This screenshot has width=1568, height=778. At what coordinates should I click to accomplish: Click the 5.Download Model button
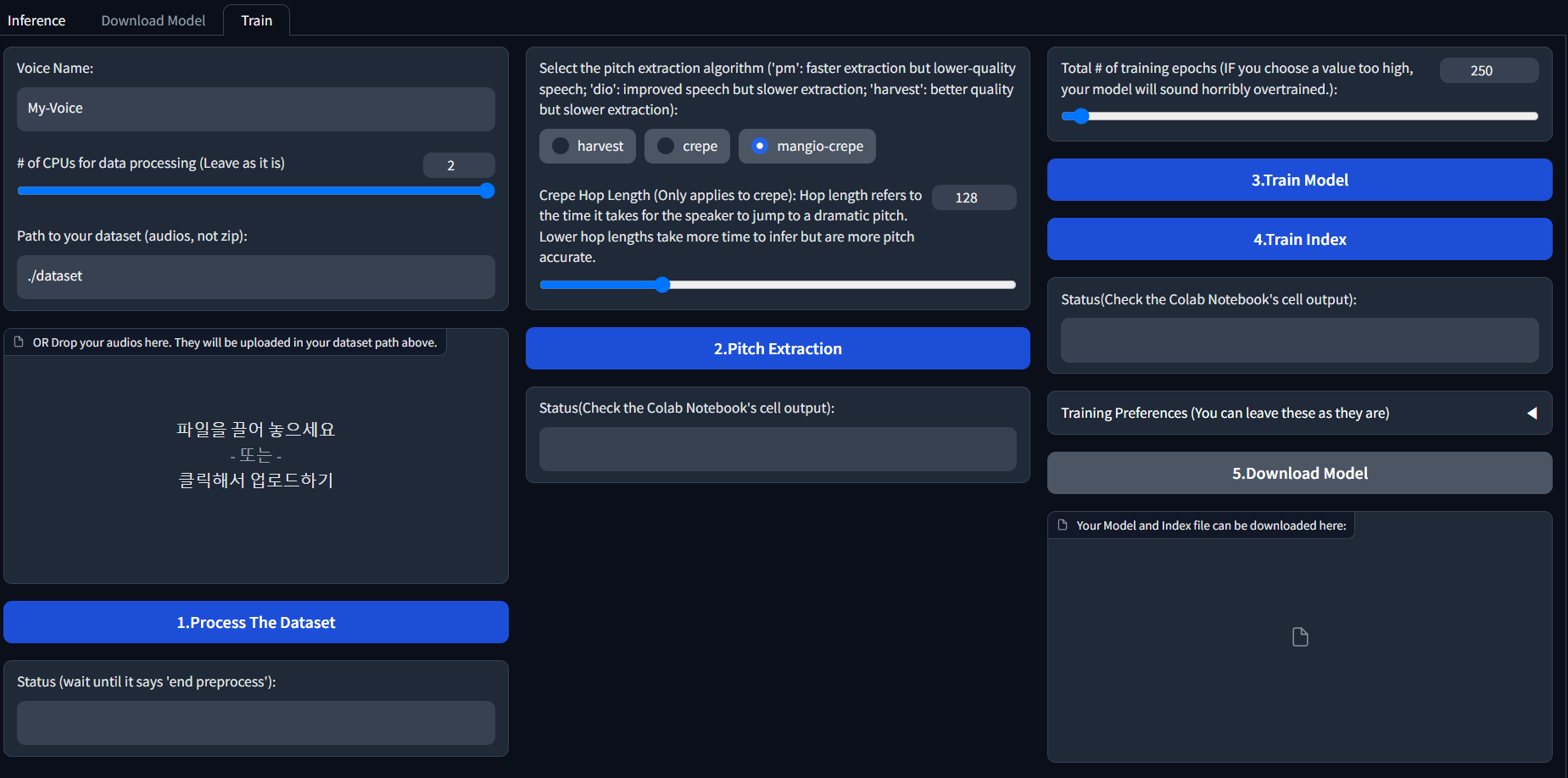1300,473
